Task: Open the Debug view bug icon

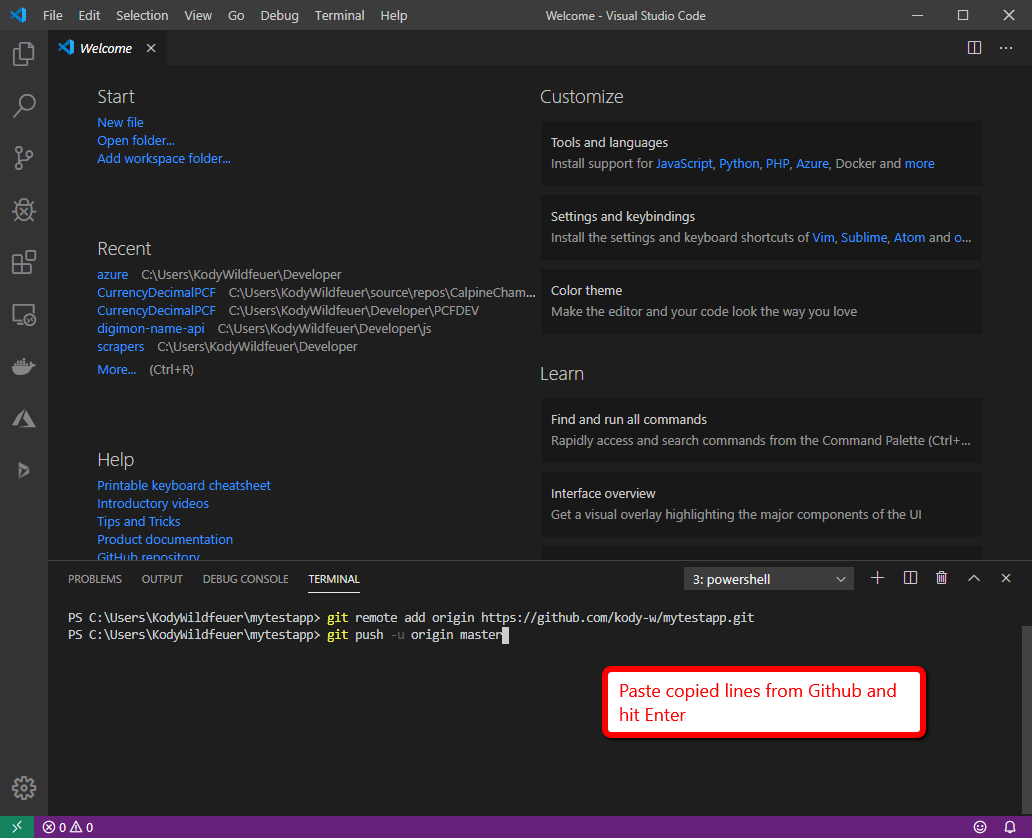Action: 24,210
